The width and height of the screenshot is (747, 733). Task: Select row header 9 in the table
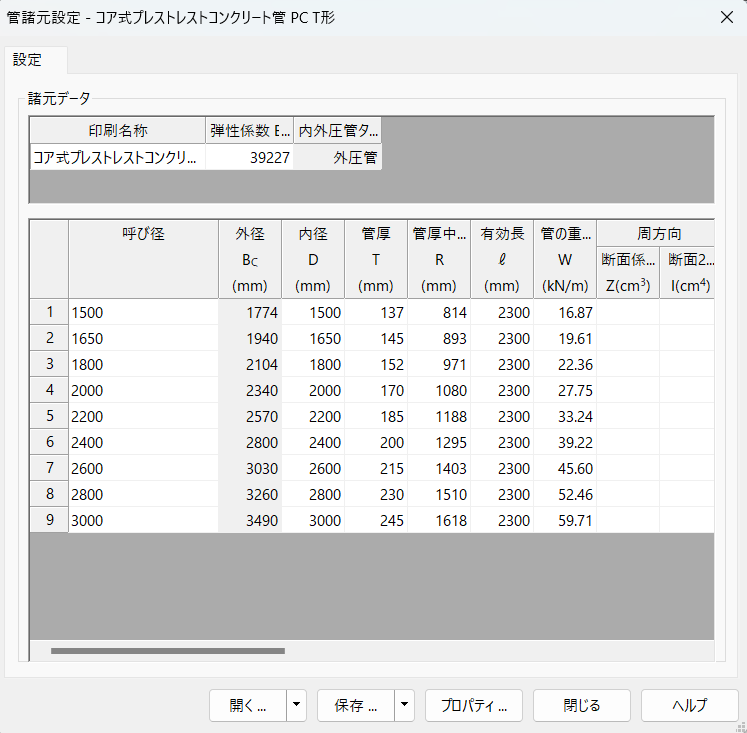[x=49, y=520]
